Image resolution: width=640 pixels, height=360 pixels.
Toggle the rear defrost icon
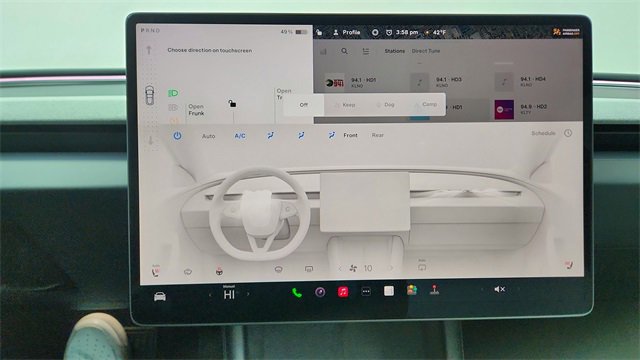[309, 269]
